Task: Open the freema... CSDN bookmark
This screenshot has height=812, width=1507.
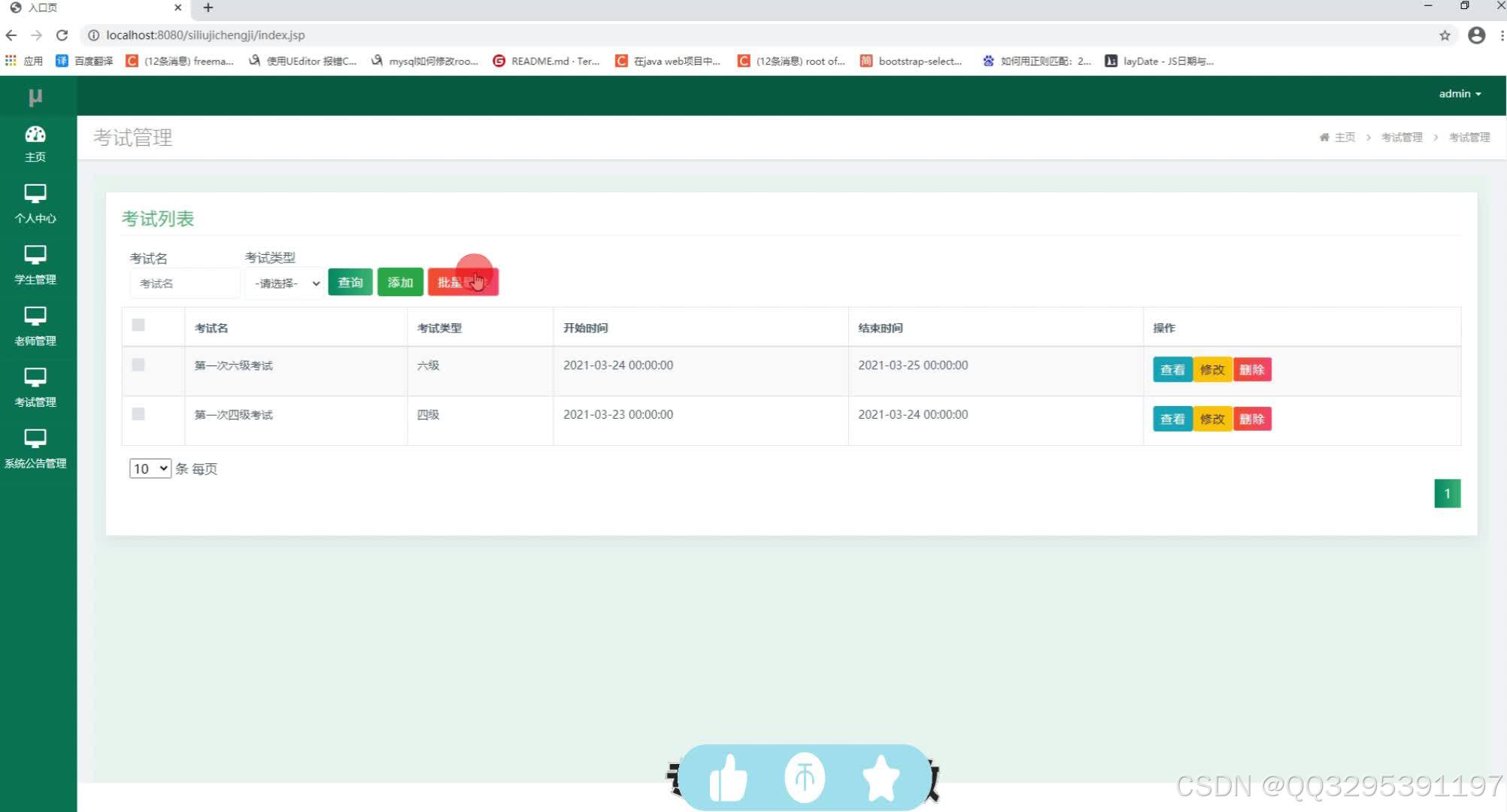Action: tap(180, 61)
